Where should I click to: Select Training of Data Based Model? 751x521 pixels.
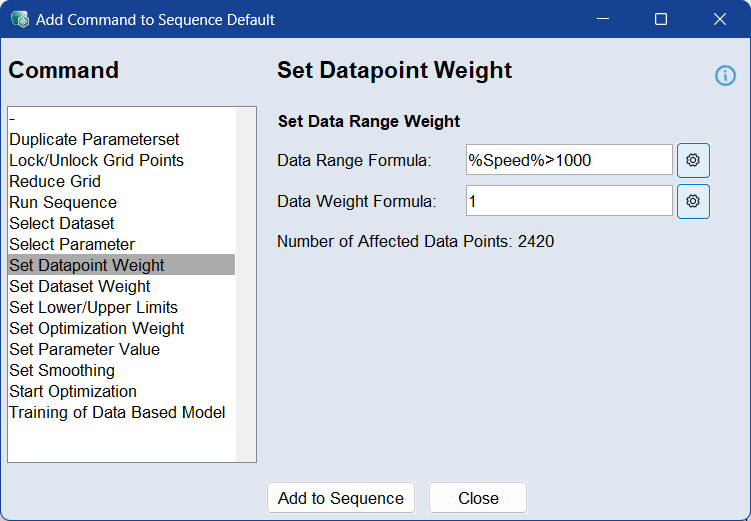click(117, 412)
